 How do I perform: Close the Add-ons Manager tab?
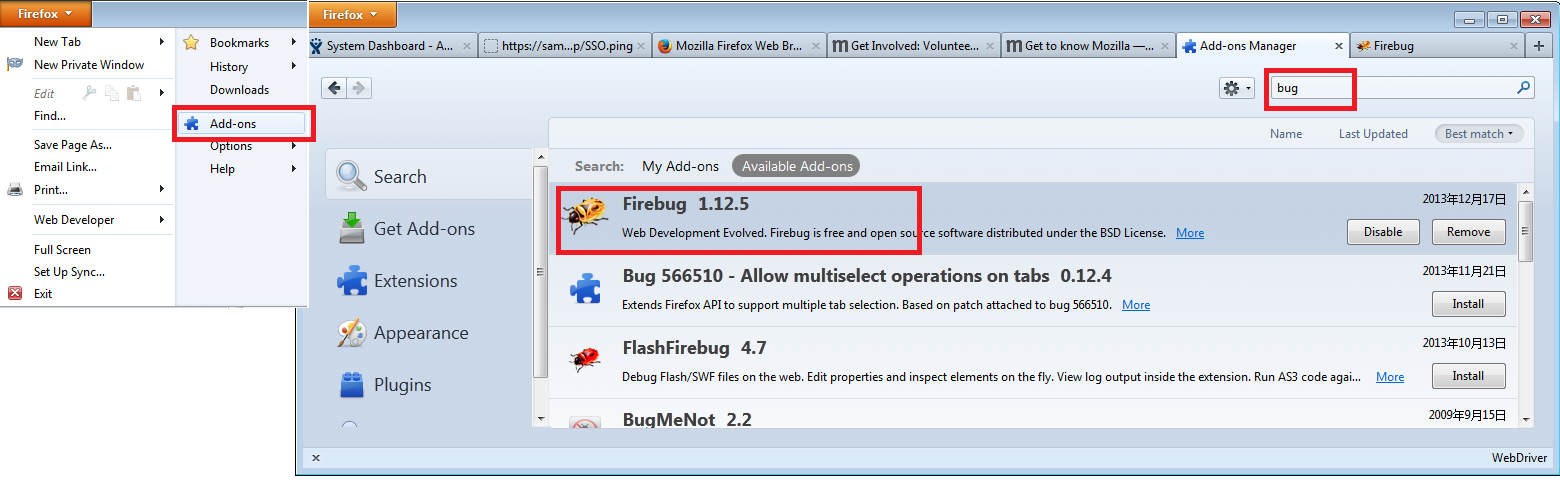[x=1338, y=46]
